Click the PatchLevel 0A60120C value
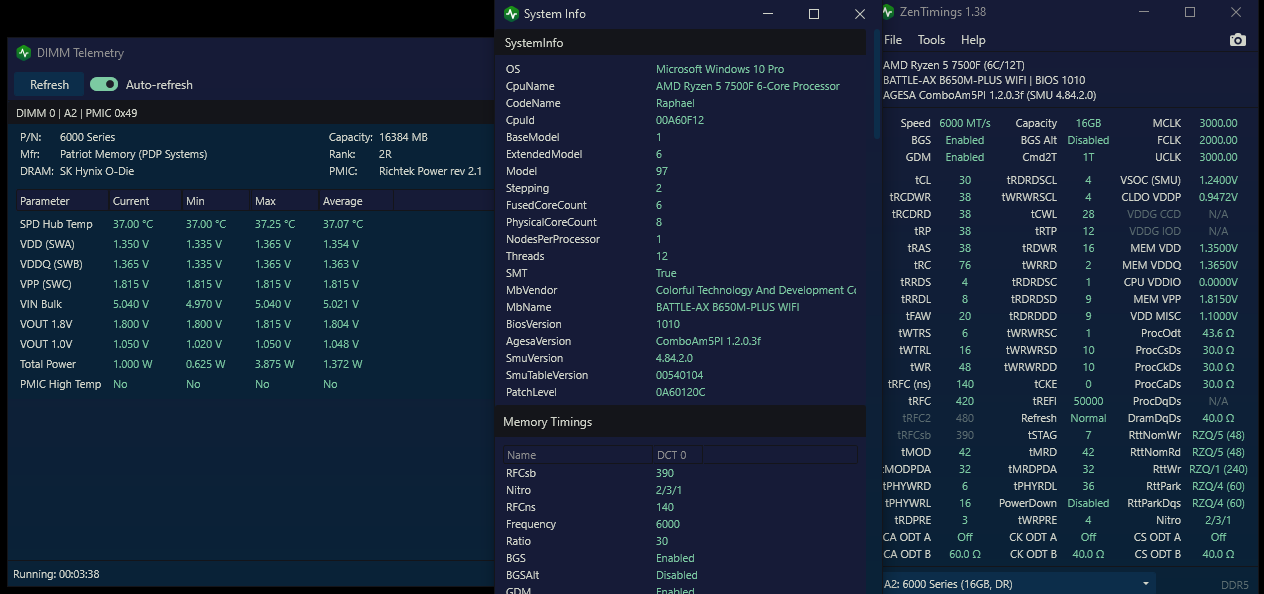1264x594 pixels. tap(680, 392)
